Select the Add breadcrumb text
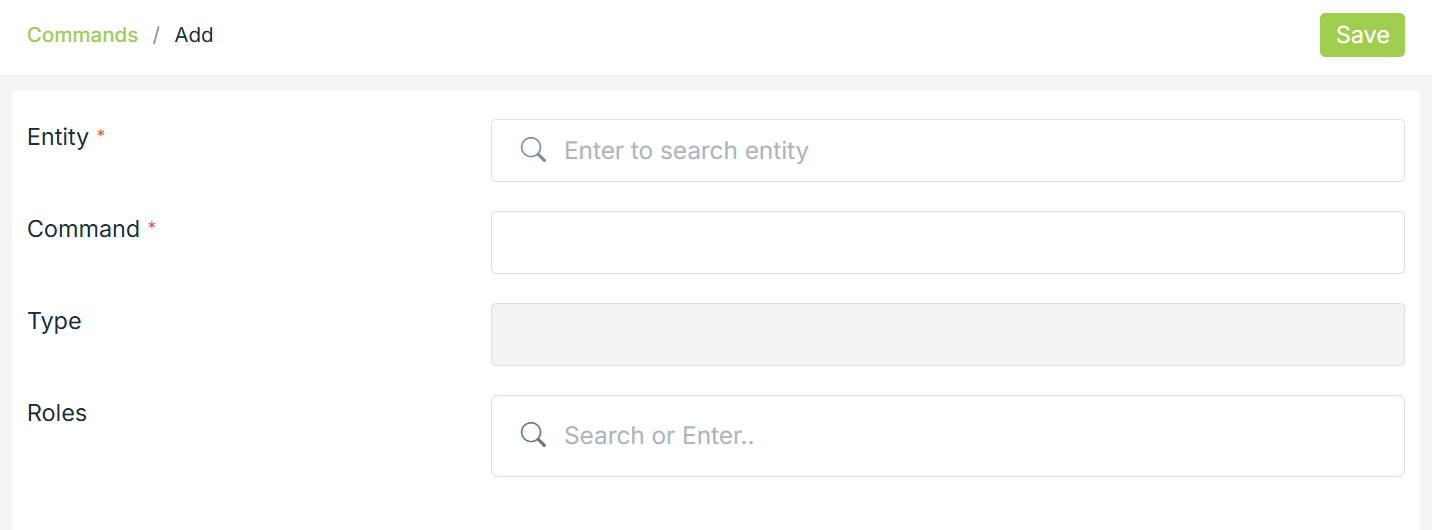 click(x=194, y=35)
